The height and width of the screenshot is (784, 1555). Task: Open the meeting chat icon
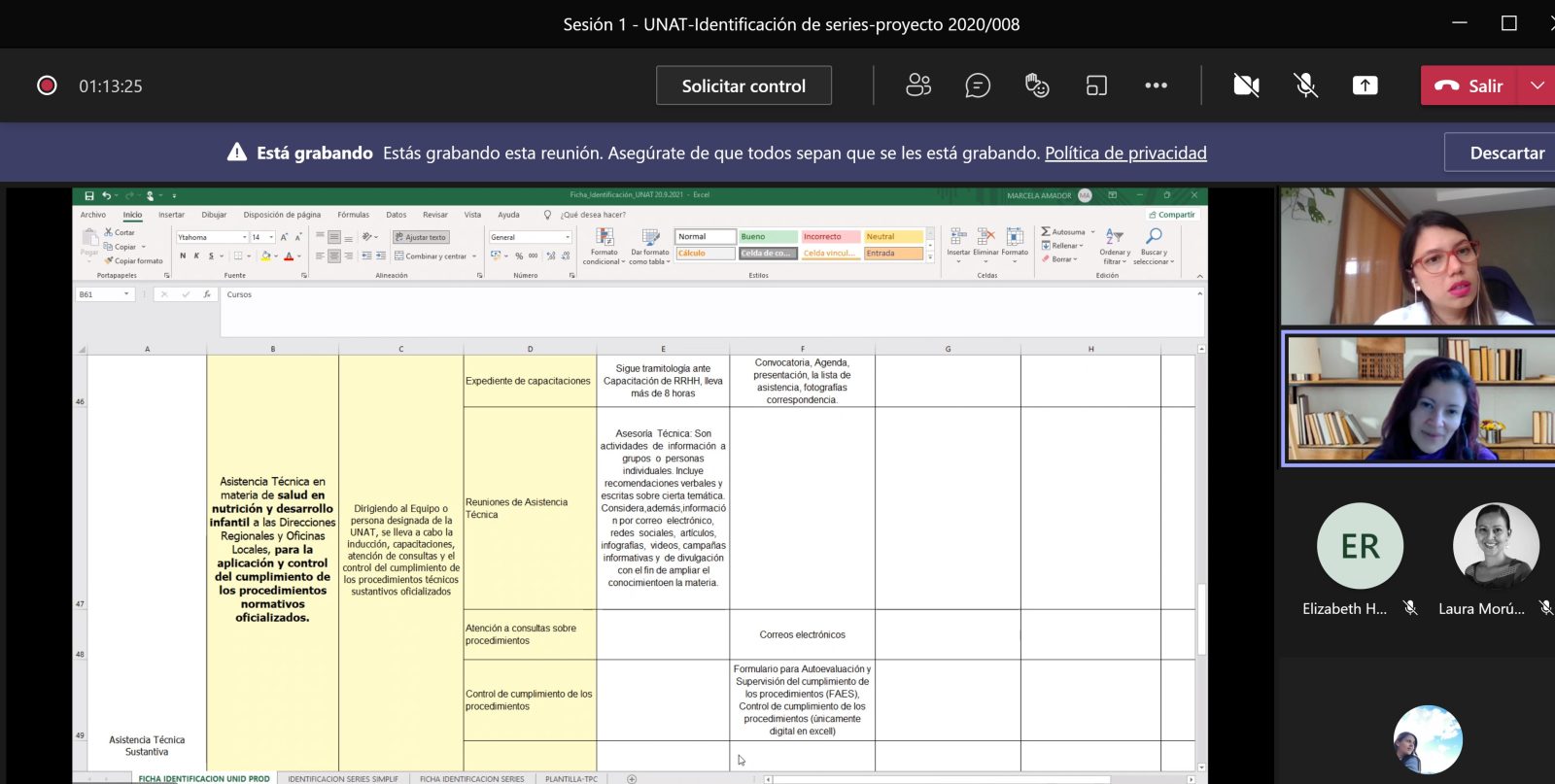(x=978, y=85)
